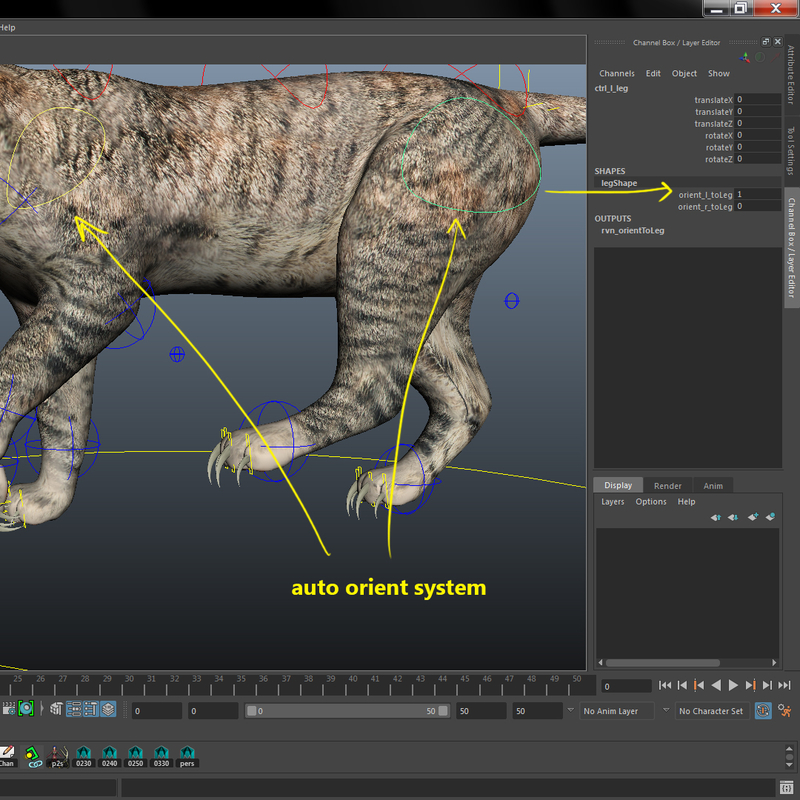Open the No Character Set dropdown
The width and height of the screenshot is (800, 800).
[710, 710]
